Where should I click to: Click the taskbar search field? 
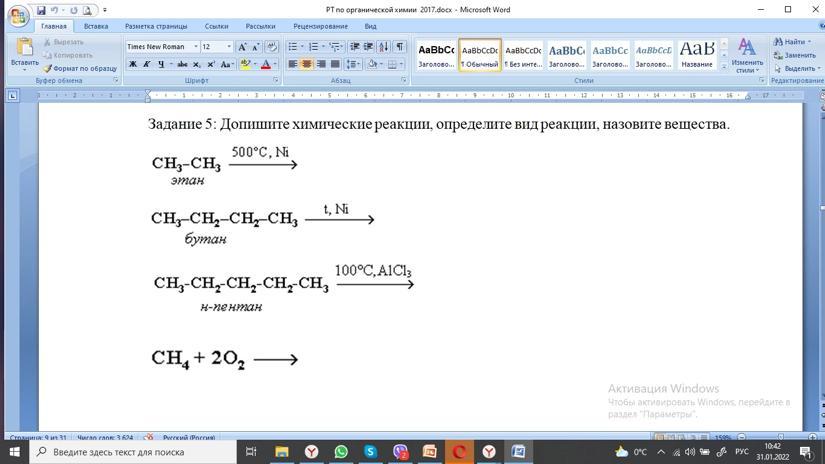pos(133,452)
